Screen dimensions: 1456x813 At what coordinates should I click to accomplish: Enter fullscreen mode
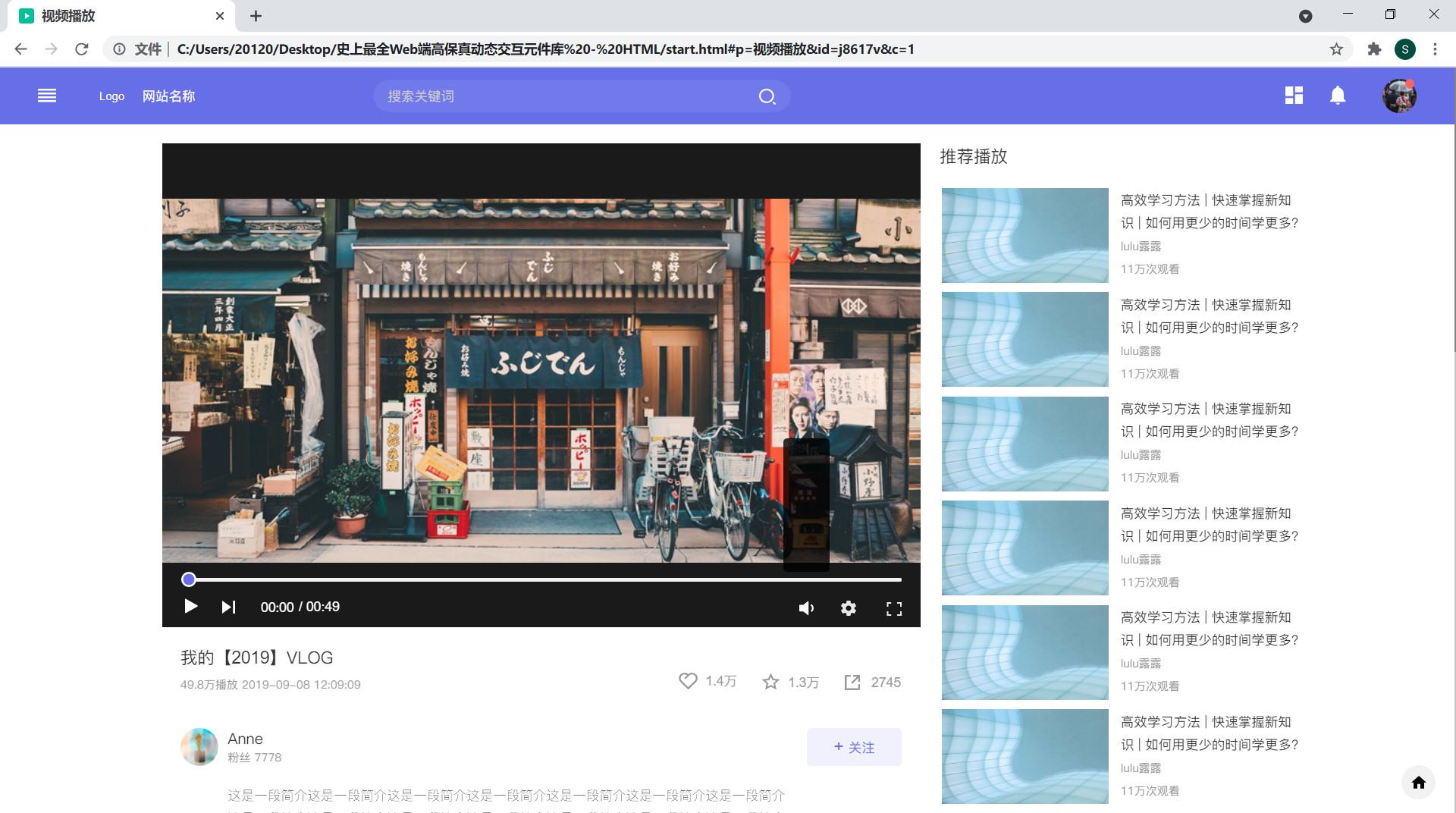[894, 608]
